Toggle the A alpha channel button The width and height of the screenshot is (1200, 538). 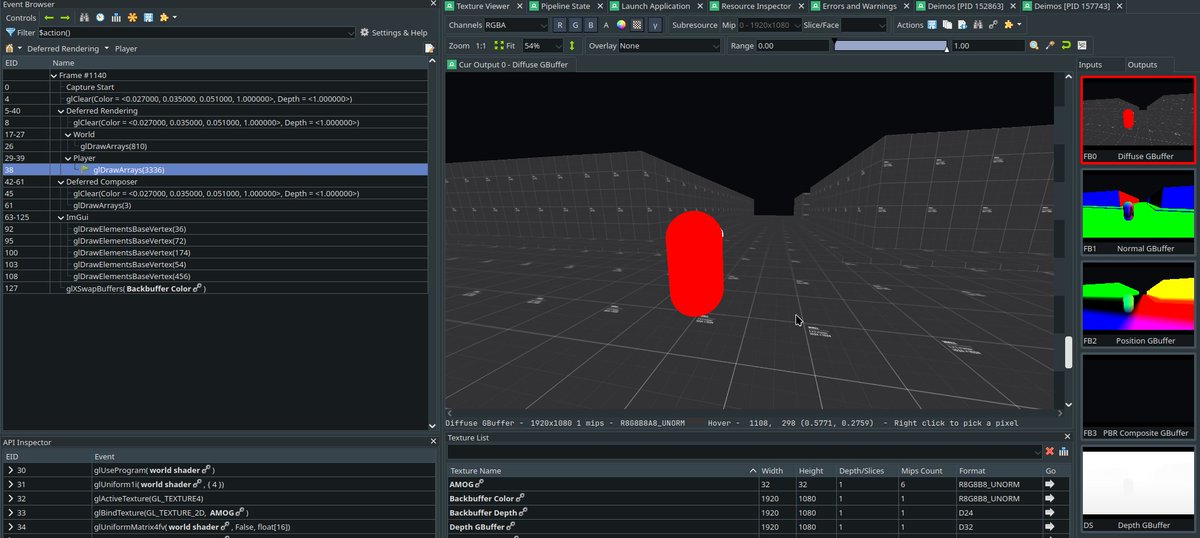pos(606,24)
